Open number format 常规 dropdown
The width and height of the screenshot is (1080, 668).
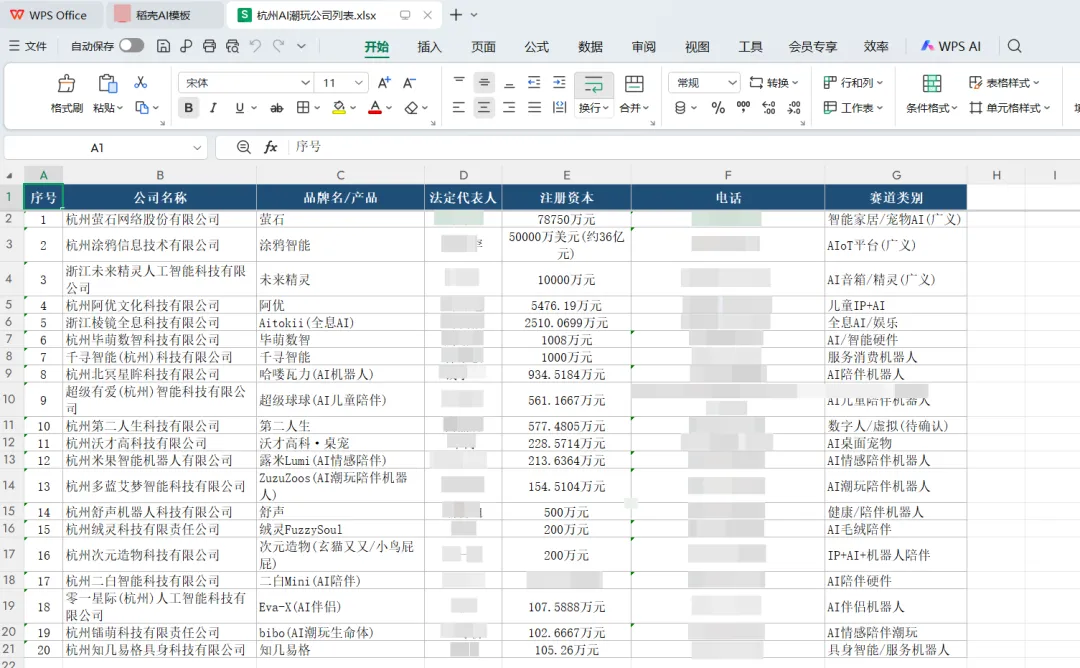click(732, 83)
